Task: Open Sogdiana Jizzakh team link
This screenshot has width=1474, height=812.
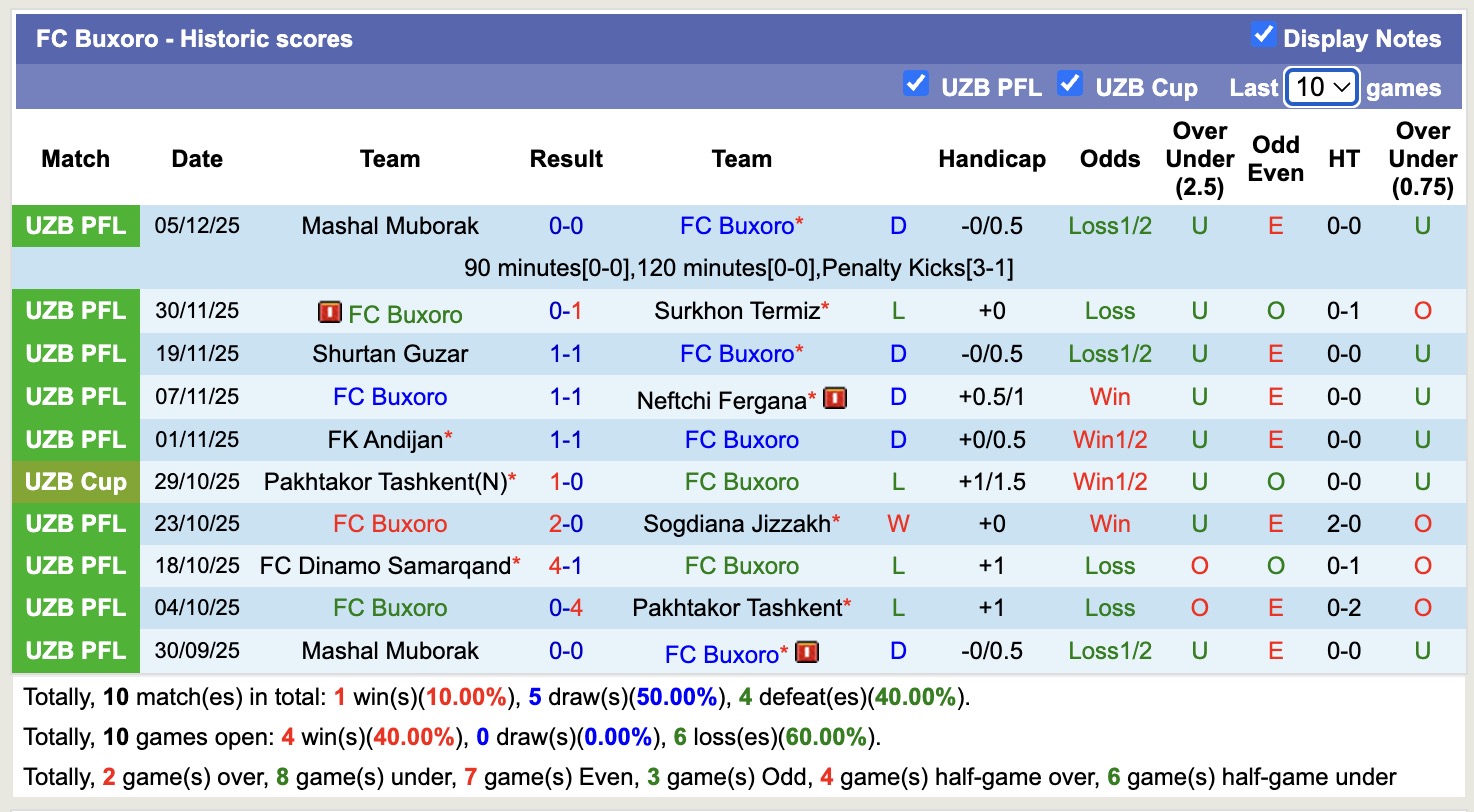Action: pyautogui.click(x=737, y=524)
